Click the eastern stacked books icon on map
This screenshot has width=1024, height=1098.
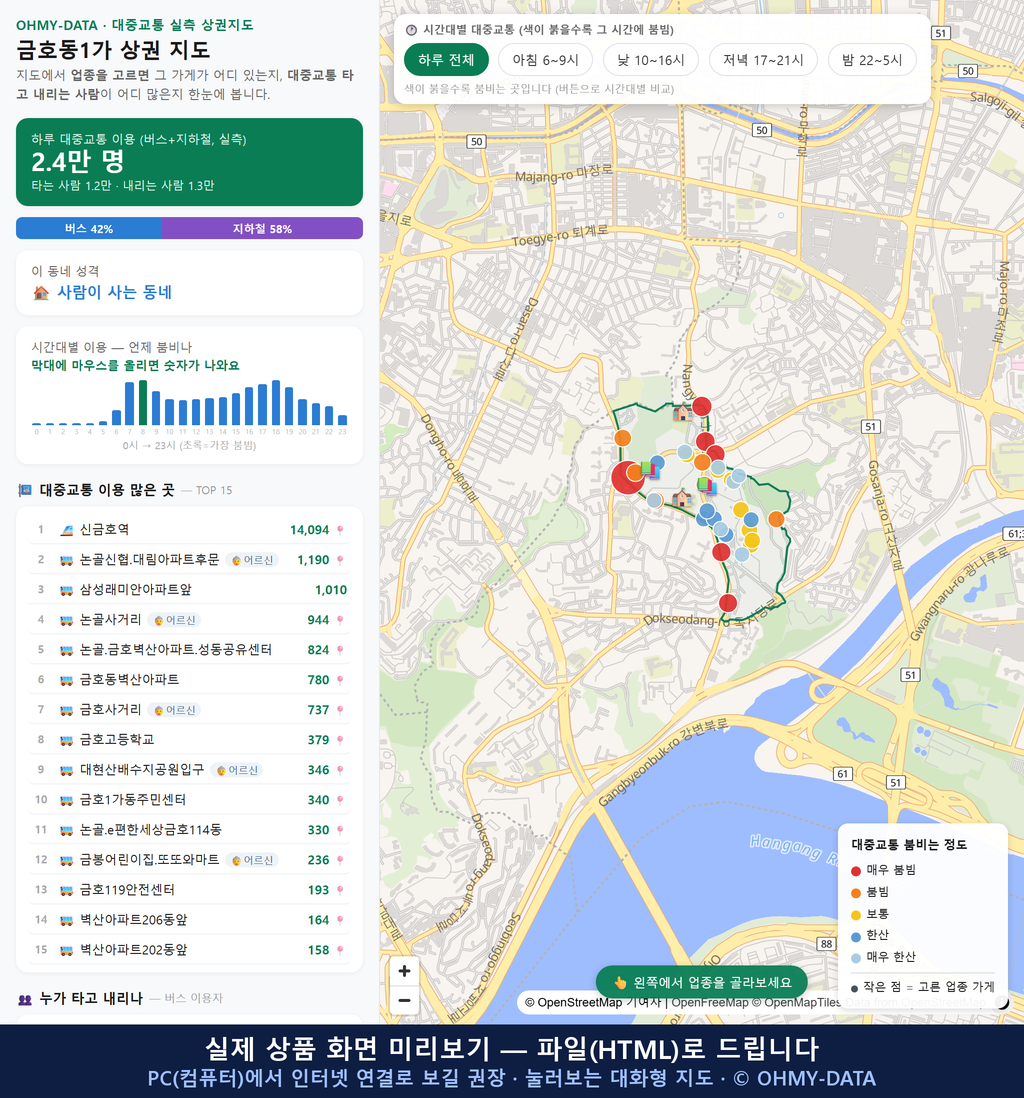coord(706,485)
